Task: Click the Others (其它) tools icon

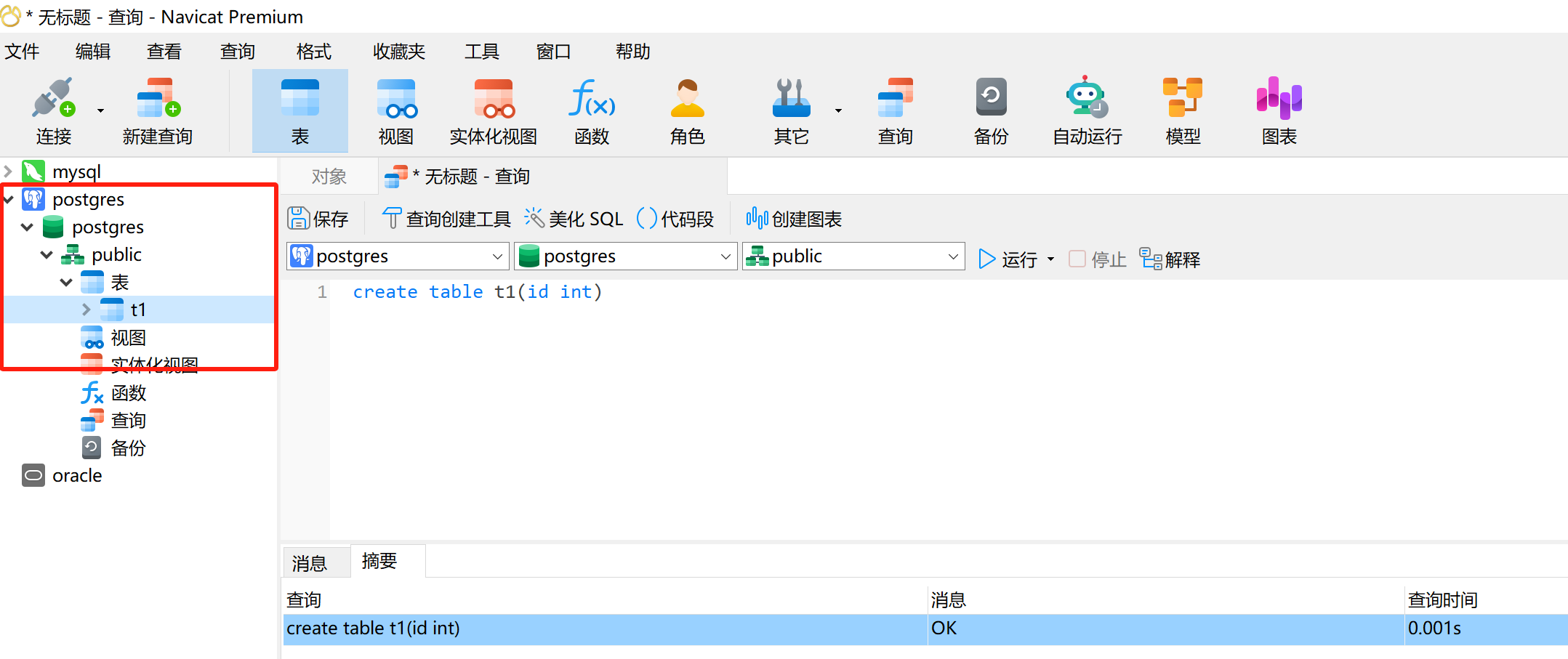Action: click(791, 98)
